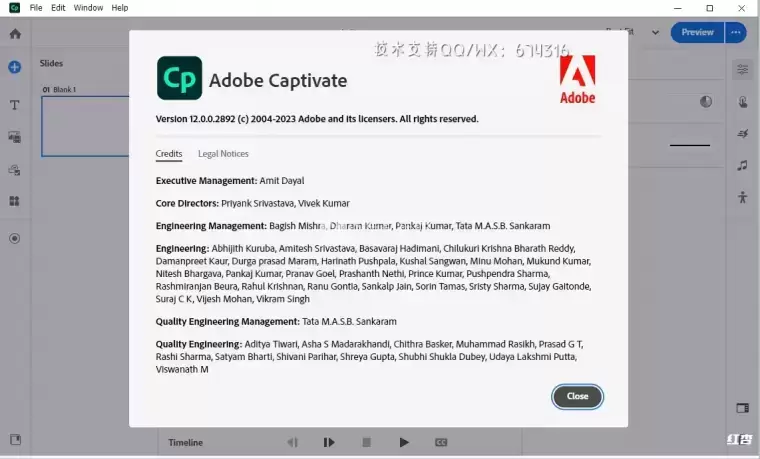Click the step-back timeline control
Screen dimensions: 760x459
tap(292, 442)
